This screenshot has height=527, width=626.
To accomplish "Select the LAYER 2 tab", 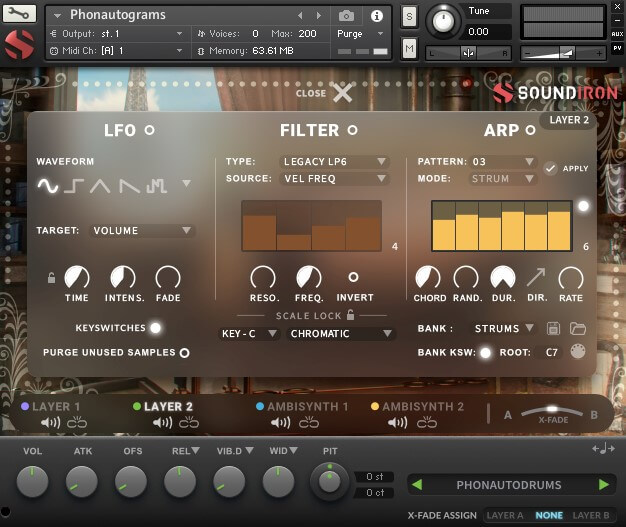I will click(x=163, y=406).
